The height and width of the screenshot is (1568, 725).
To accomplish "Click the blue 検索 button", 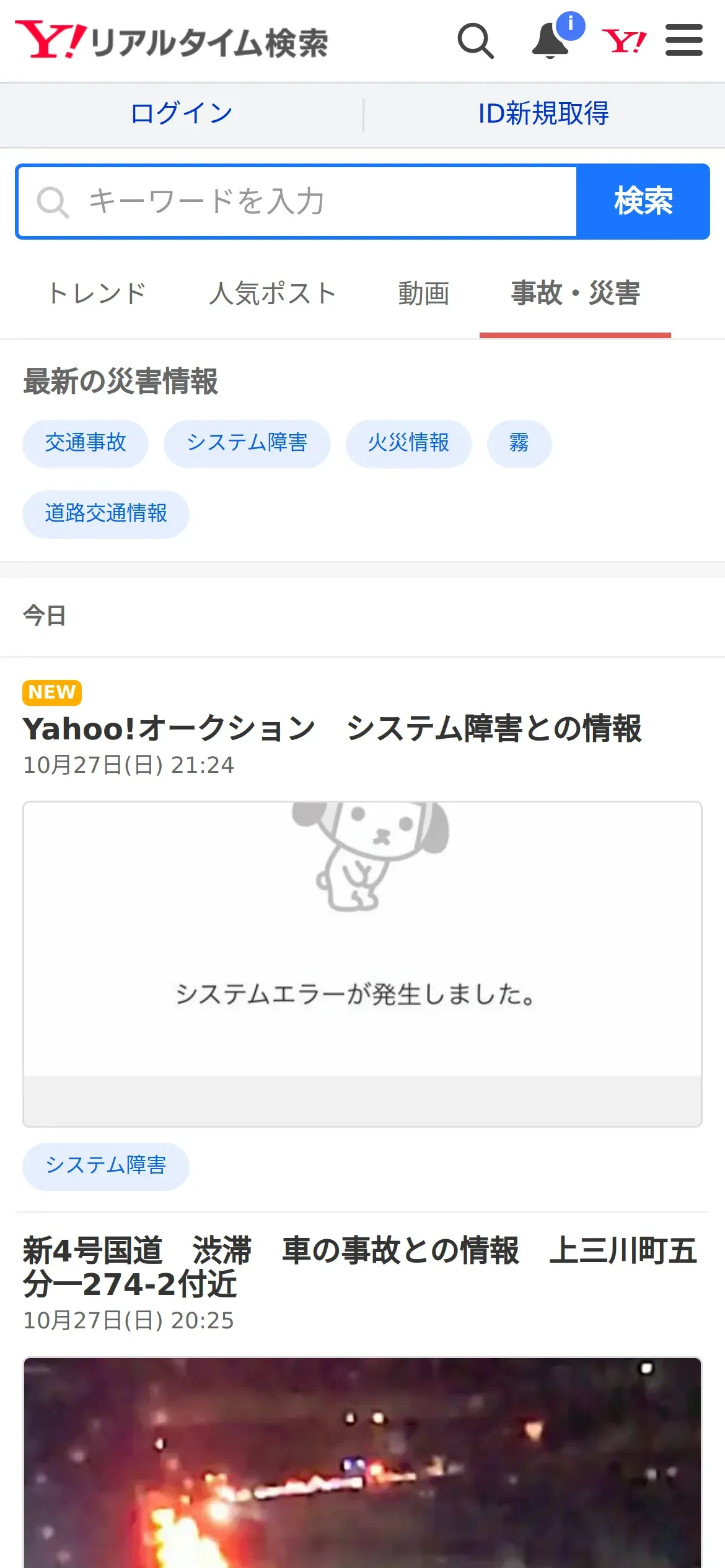I will click(x=643, y=202).
